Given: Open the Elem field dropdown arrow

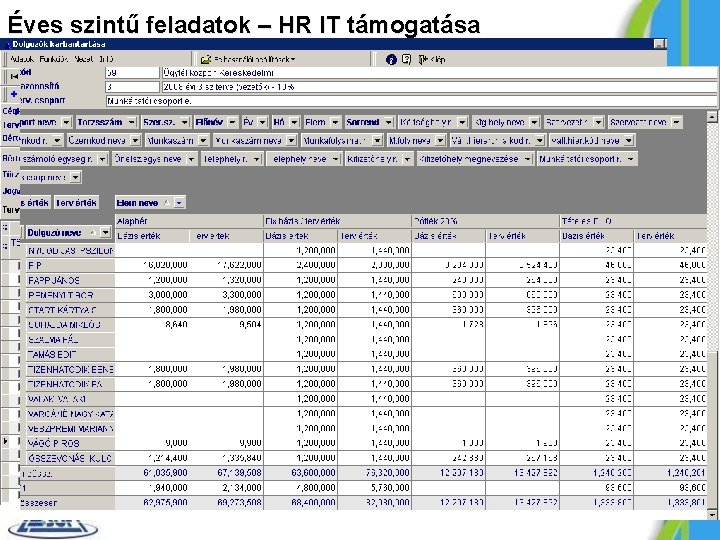Looking at the screenshot, I should (335, 122).
